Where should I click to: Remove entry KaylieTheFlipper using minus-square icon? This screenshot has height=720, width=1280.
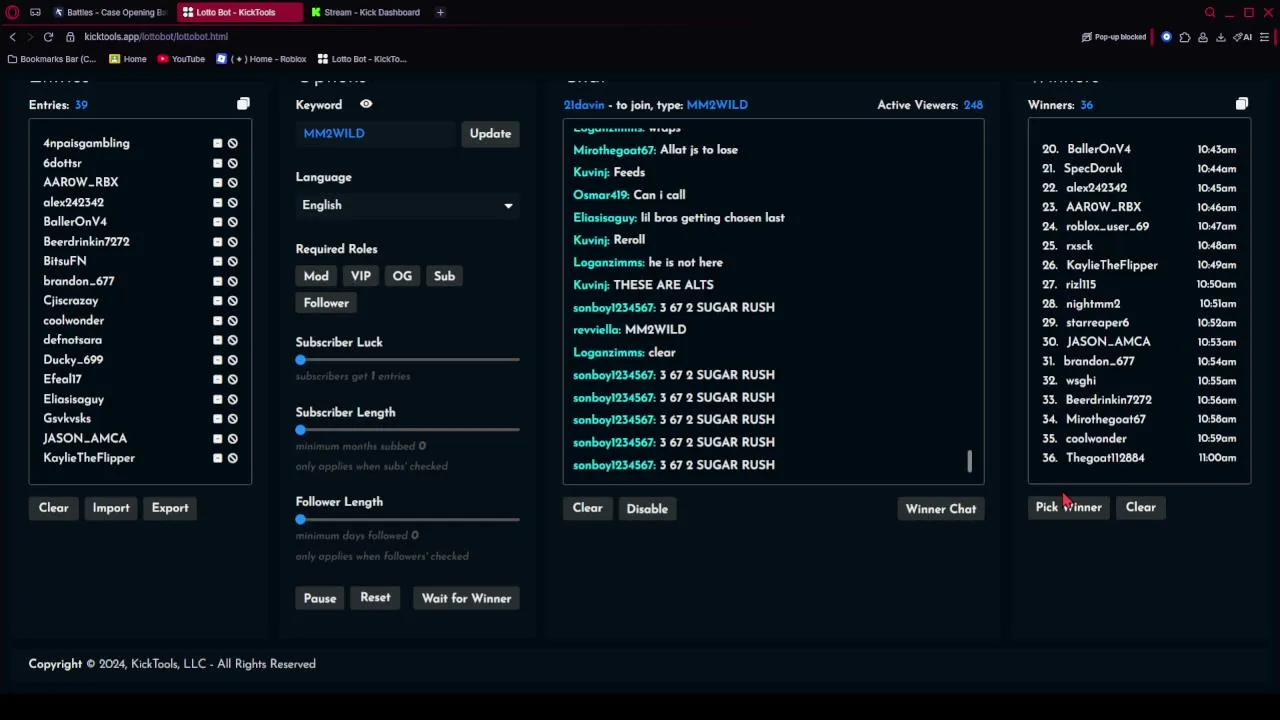coord(217,458)
